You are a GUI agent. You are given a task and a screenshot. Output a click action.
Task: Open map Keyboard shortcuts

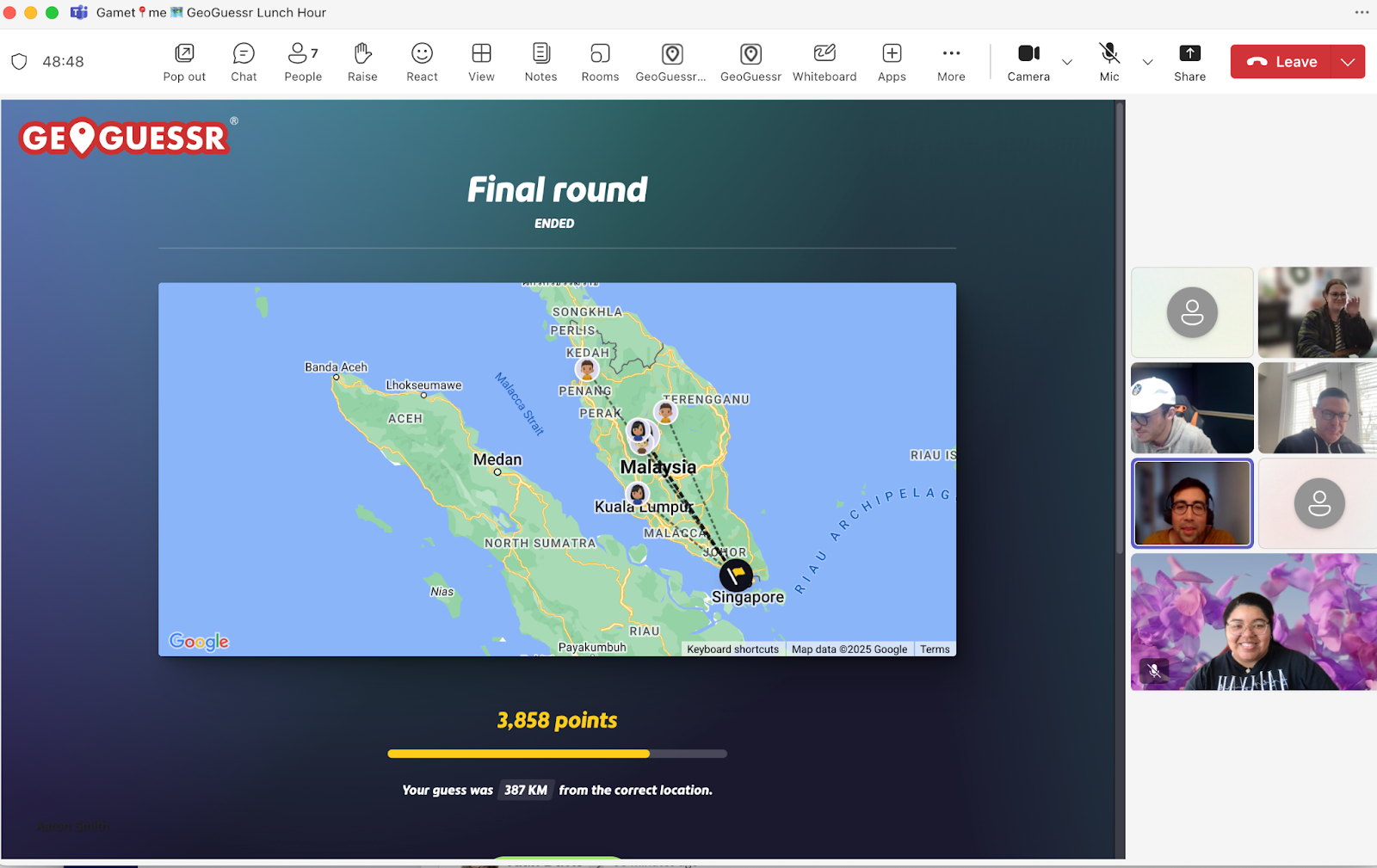pos(732,649)
